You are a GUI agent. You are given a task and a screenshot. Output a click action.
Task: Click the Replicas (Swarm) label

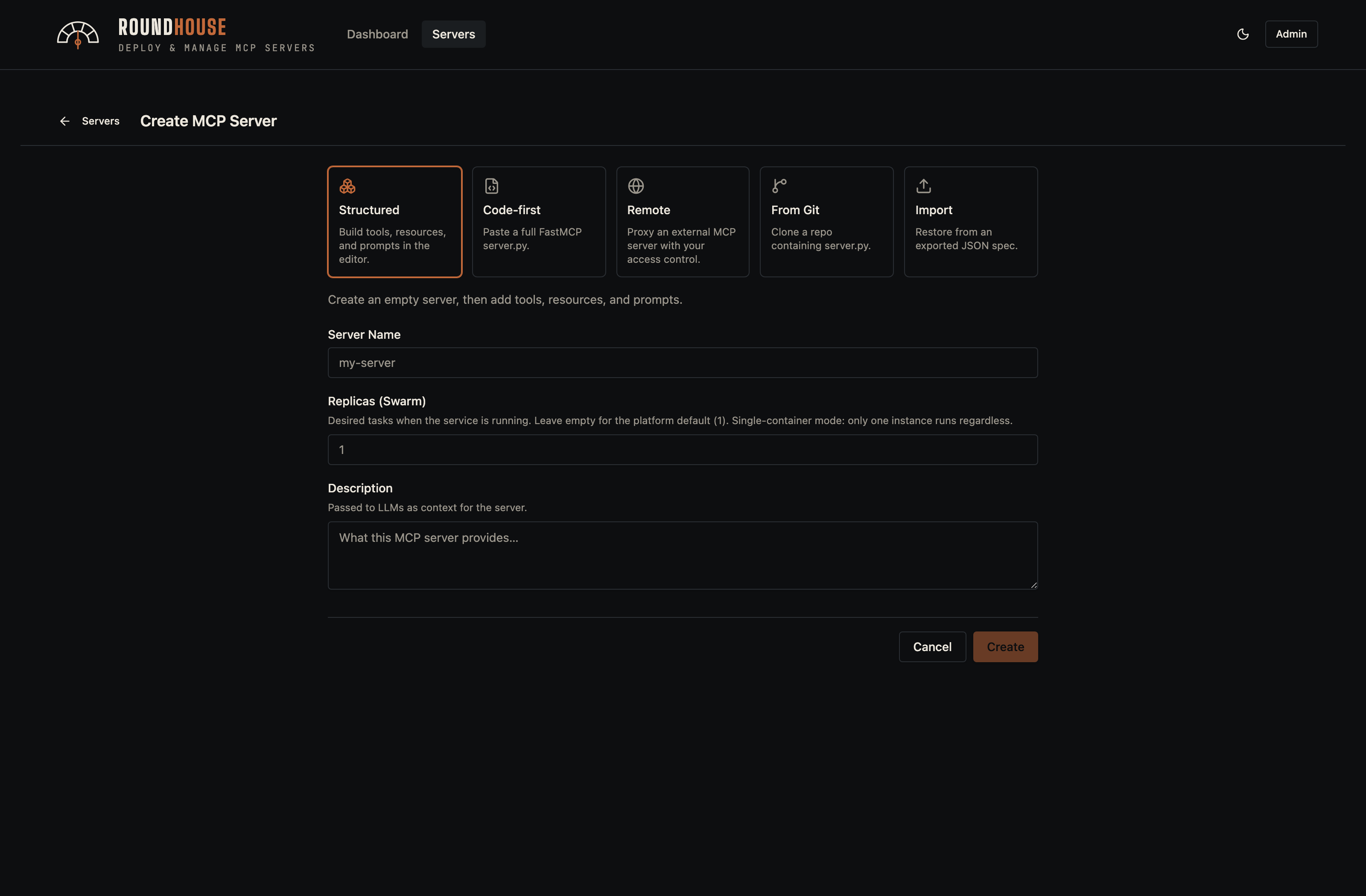pyautogui.click(x=377, y=401)
